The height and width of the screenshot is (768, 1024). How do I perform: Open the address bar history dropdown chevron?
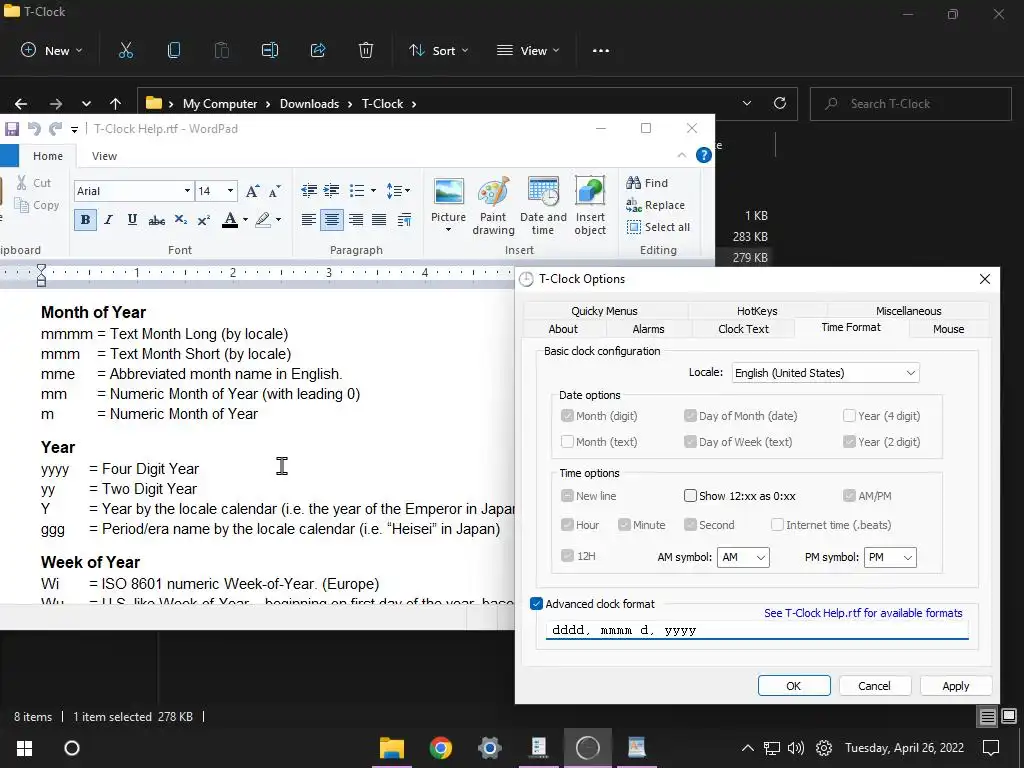[747, 103]
